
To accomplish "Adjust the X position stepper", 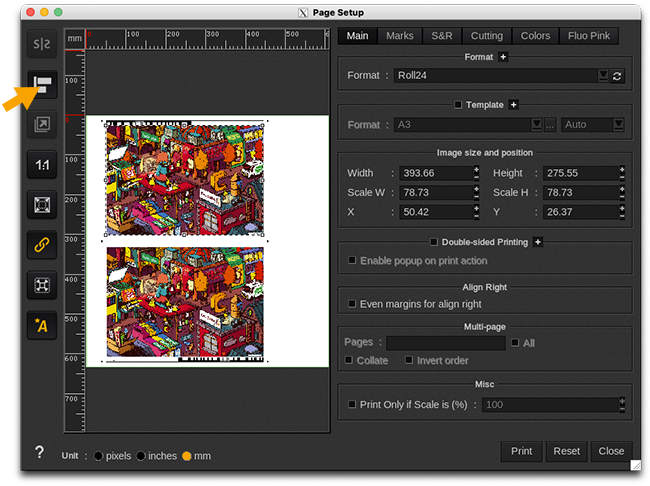I will coord(476,212).
